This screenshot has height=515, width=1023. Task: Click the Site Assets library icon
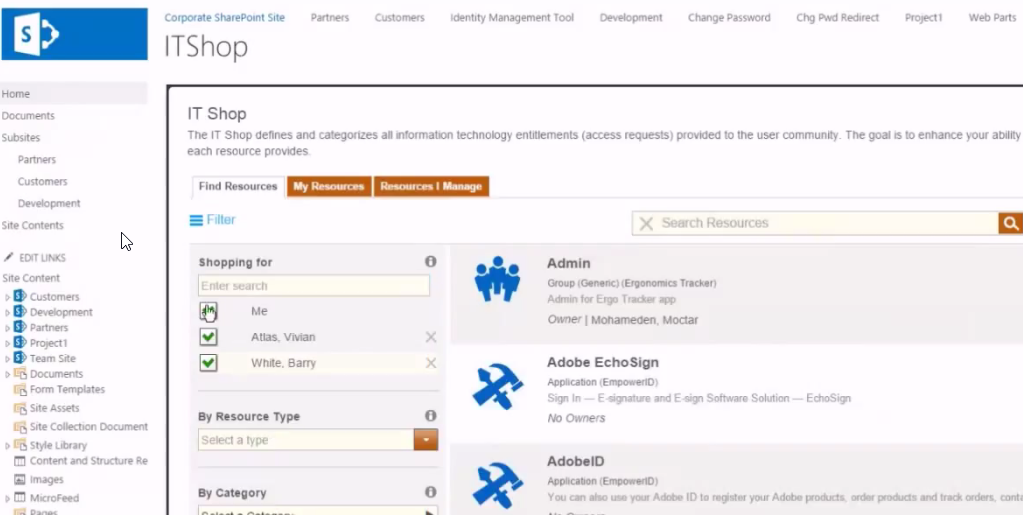click(x=20, y=408)
